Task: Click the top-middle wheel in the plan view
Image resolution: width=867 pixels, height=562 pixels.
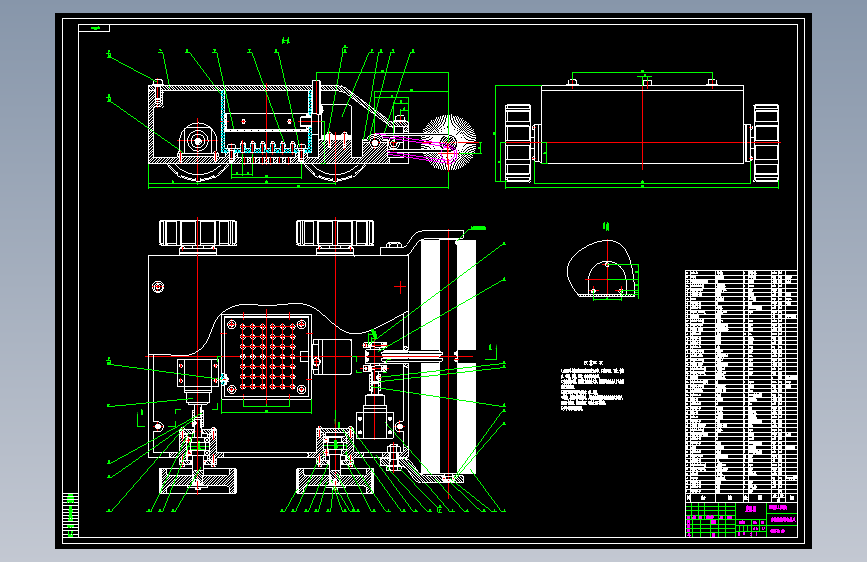Action: [x=335, y=233]
